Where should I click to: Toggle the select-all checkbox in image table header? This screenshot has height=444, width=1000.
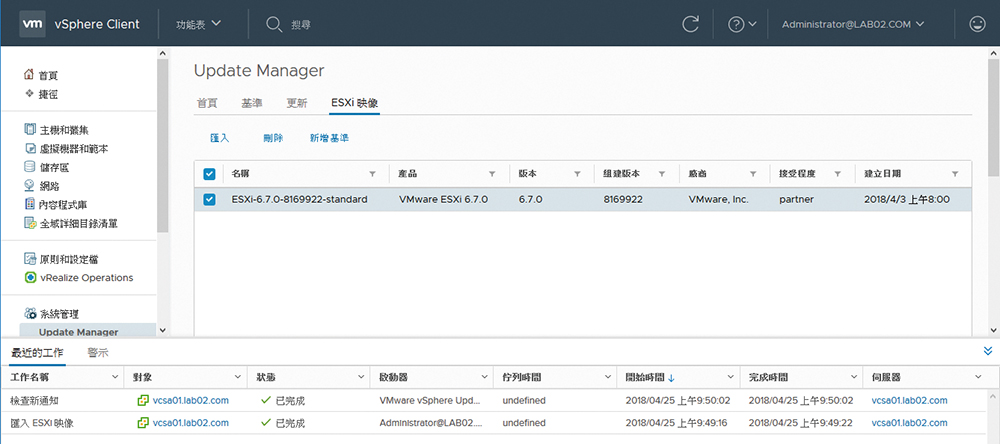tap(209, 174)
